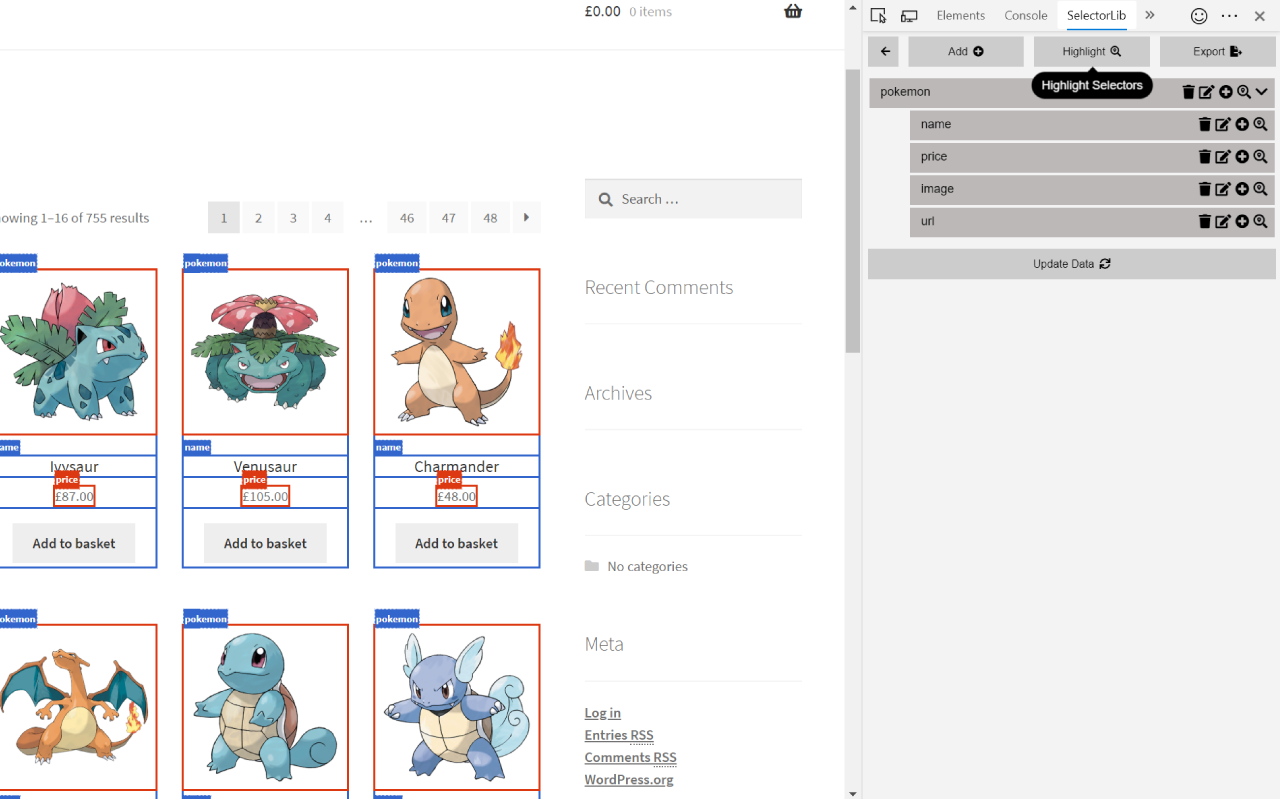
Task: Click the Export button
Action: [x=1217, y=52]
